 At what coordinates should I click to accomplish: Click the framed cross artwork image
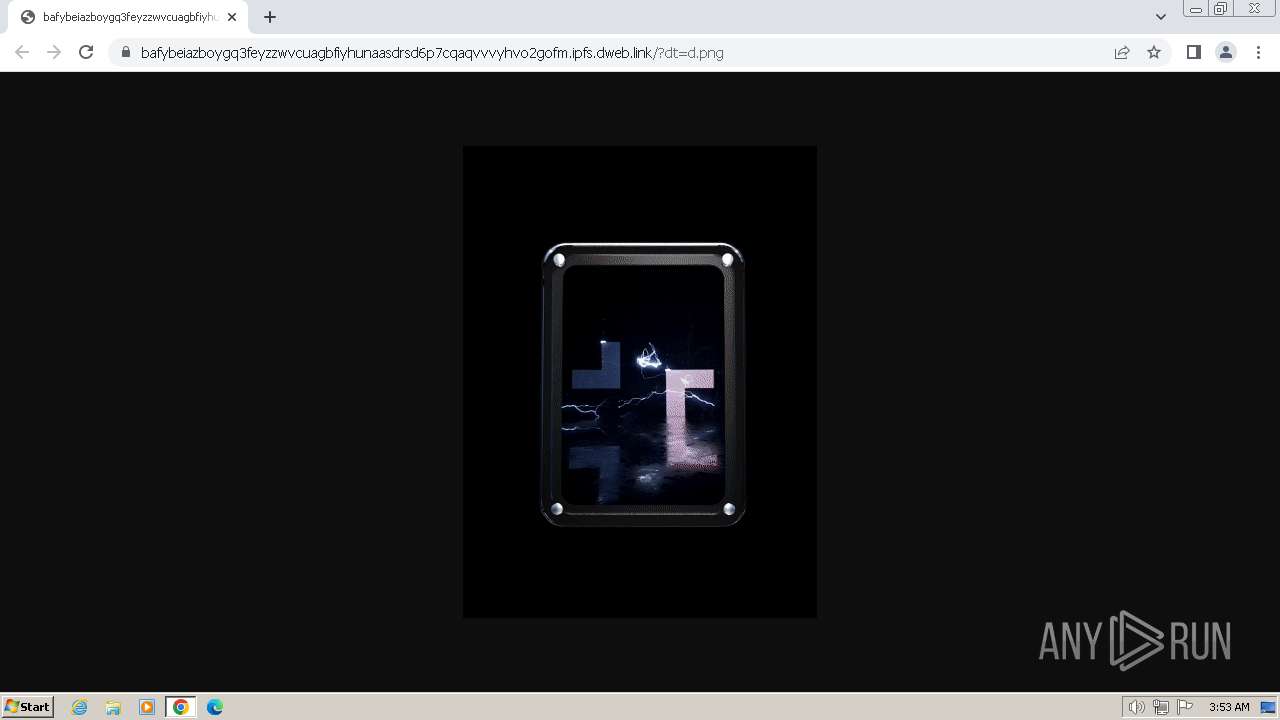click(x=640, y=382)
